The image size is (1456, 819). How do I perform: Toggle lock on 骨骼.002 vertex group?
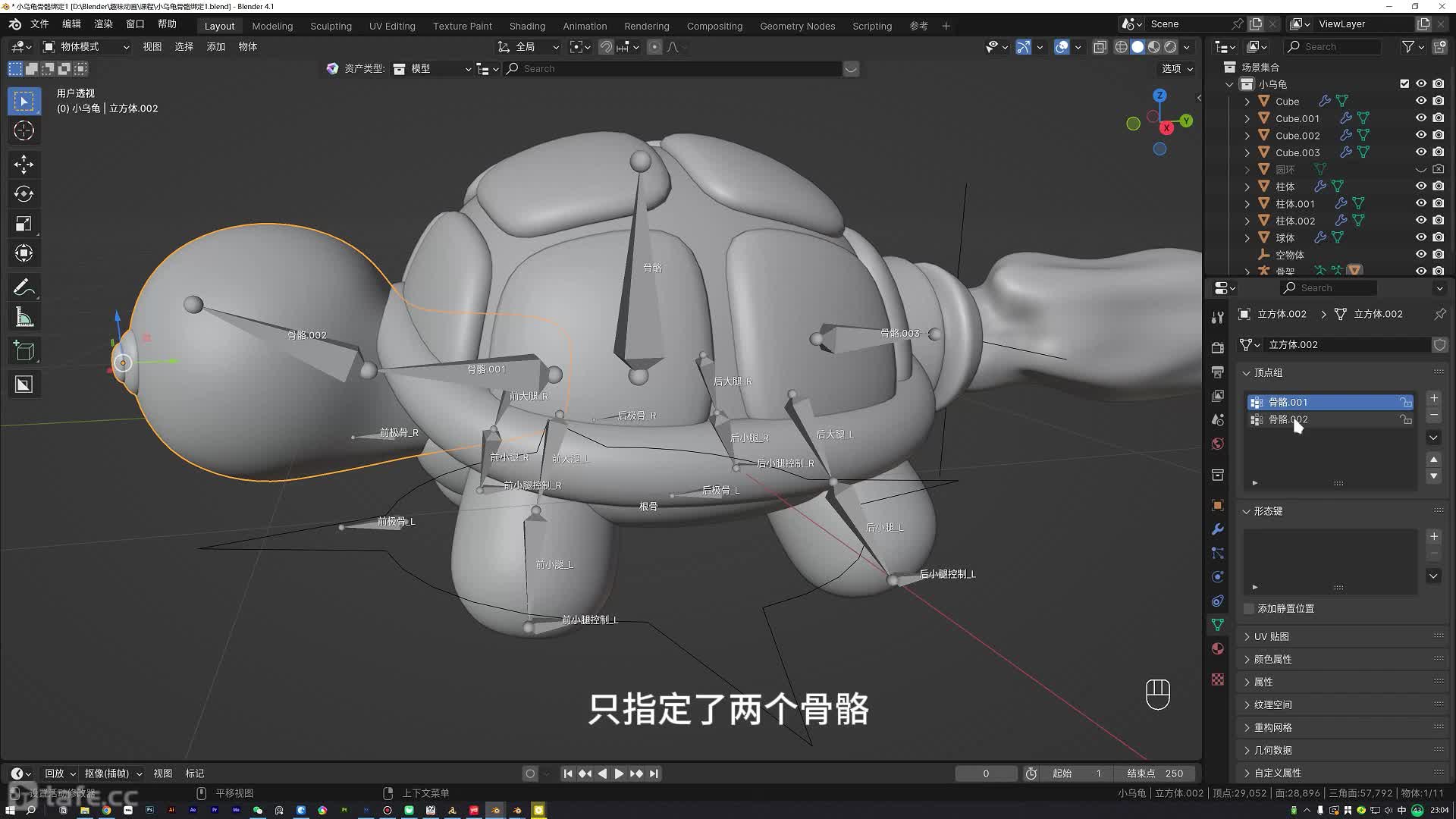1406,419
